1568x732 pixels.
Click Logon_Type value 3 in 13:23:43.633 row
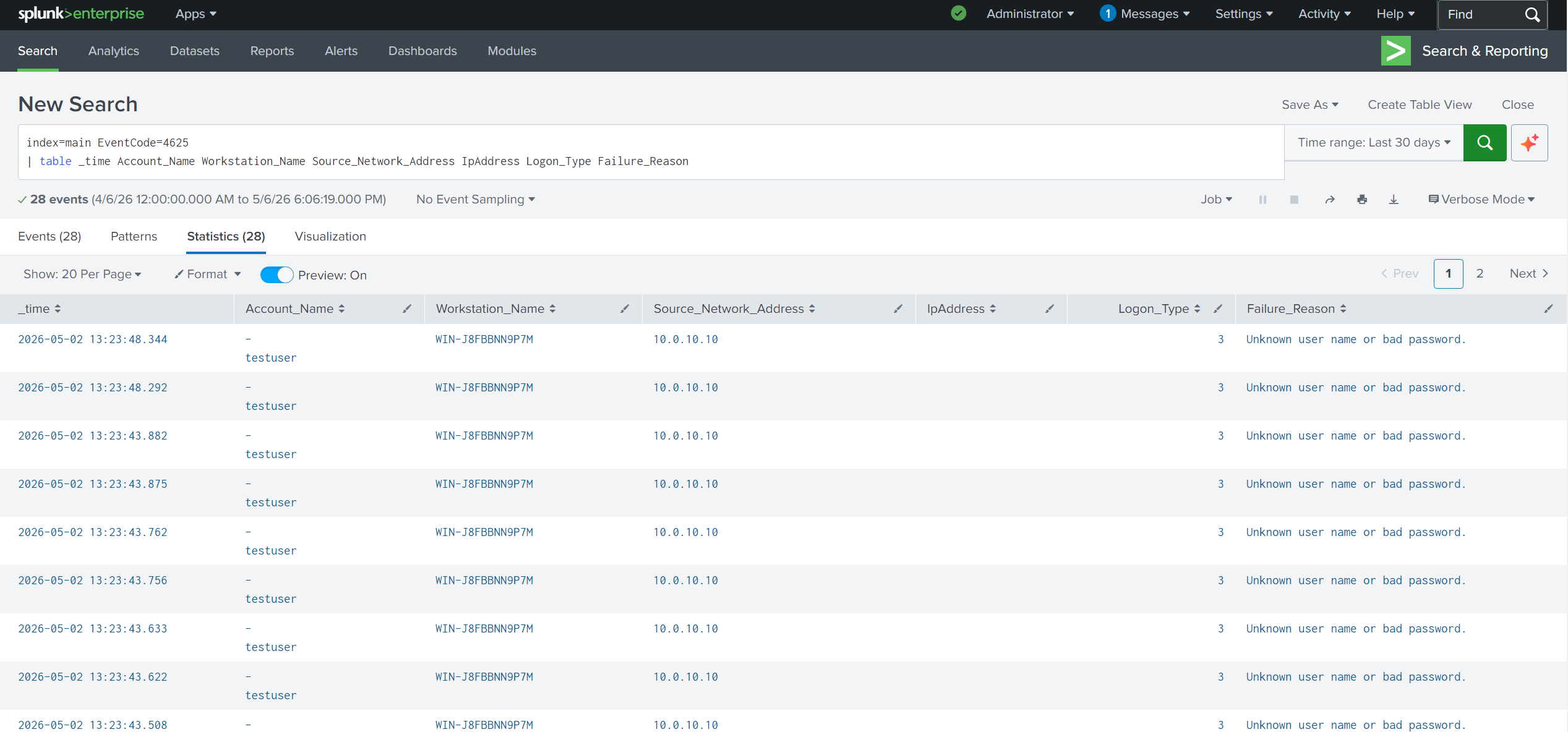1221,629
